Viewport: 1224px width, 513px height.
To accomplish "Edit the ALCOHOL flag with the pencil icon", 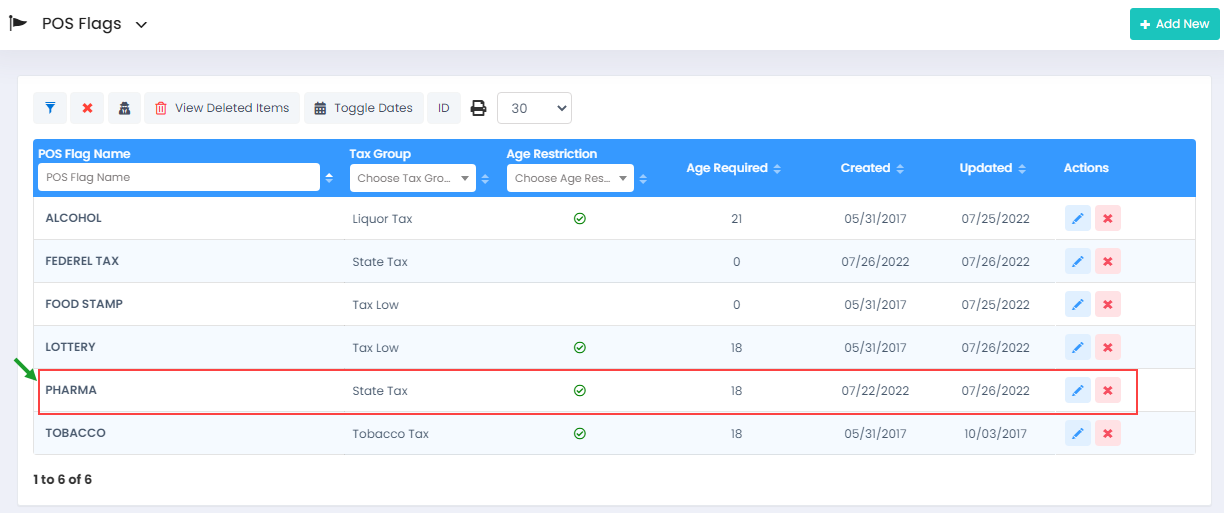I will [1077, 218].
